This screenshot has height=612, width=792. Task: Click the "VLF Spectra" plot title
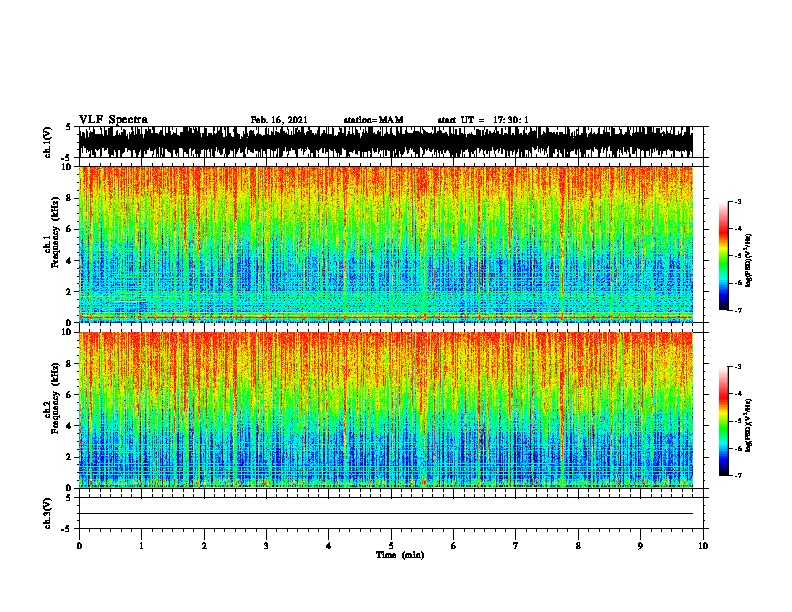click(x=113, y=120)
